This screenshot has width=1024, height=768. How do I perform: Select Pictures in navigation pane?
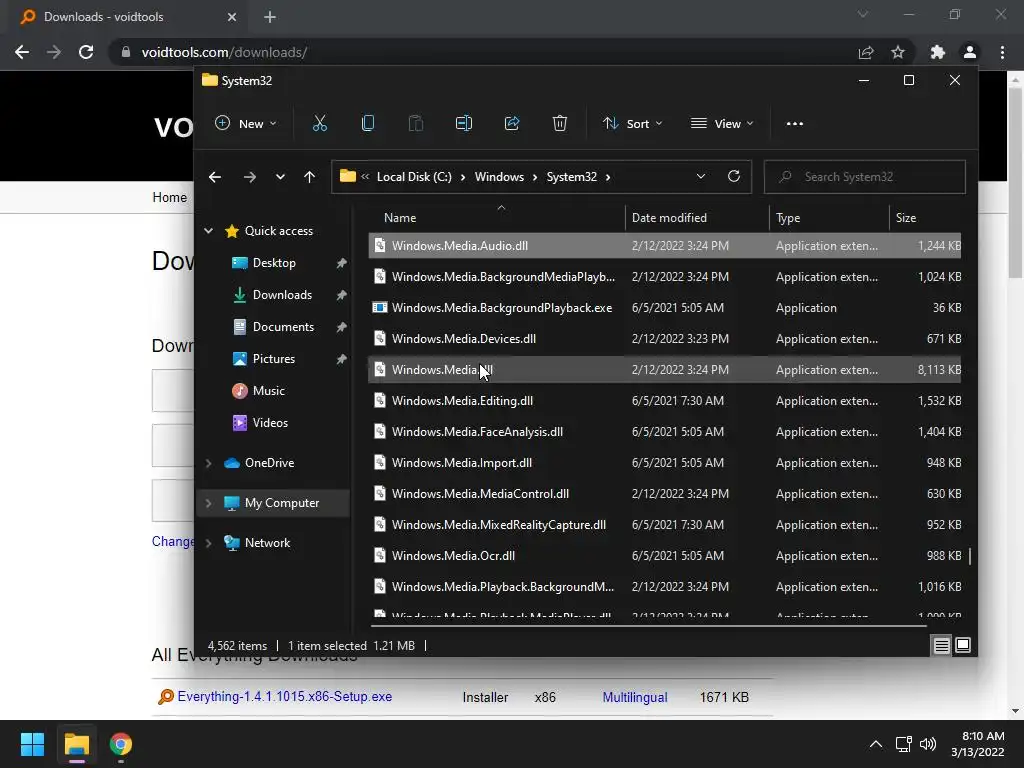coord(274,359)
